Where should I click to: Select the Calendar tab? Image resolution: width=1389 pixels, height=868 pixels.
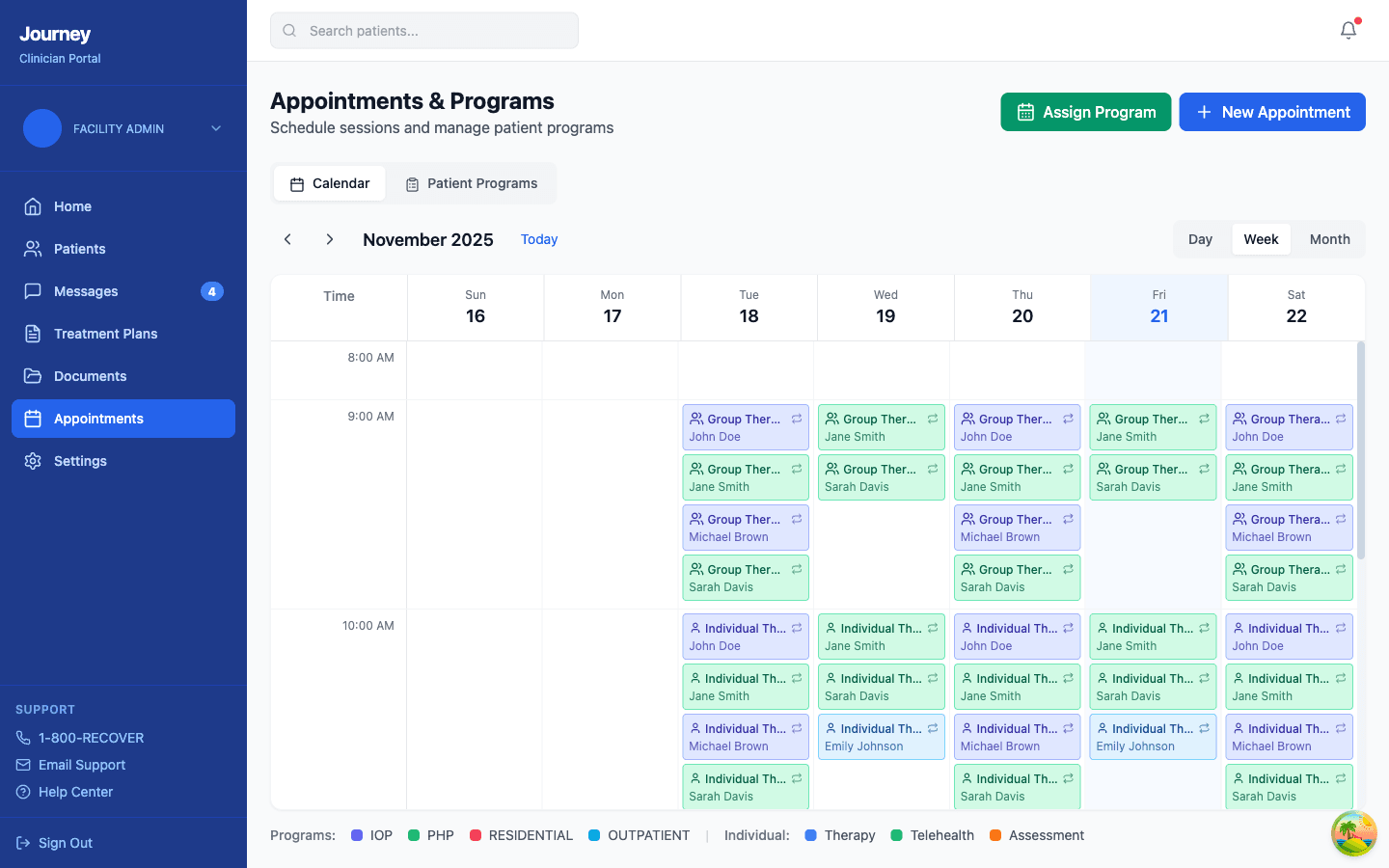(x=329, y=182)
